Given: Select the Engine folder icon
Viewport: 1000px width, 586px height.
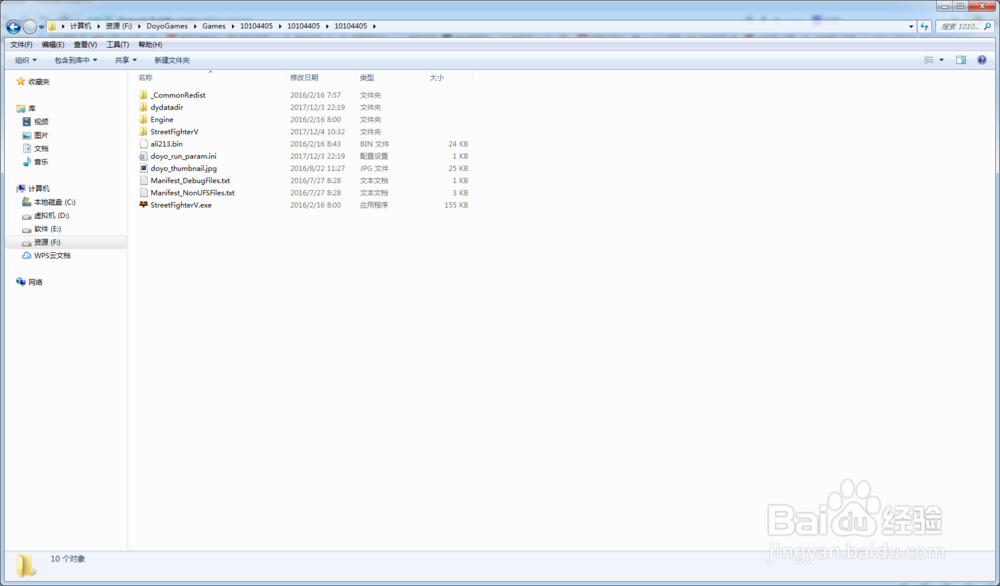Looking at the screenshot, I should click(x=143, y=119).
